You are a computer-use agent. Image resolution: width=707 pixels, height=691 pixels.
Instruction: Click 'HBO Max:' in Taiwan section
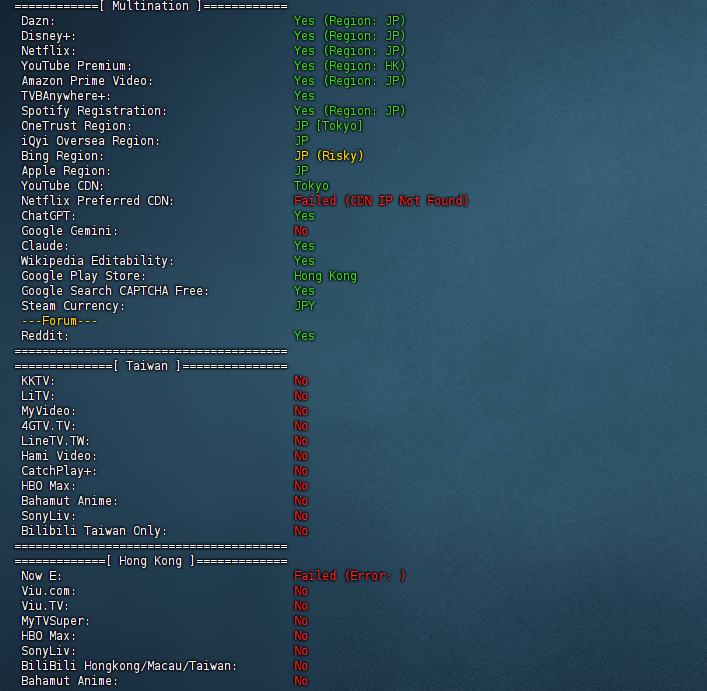48,486
